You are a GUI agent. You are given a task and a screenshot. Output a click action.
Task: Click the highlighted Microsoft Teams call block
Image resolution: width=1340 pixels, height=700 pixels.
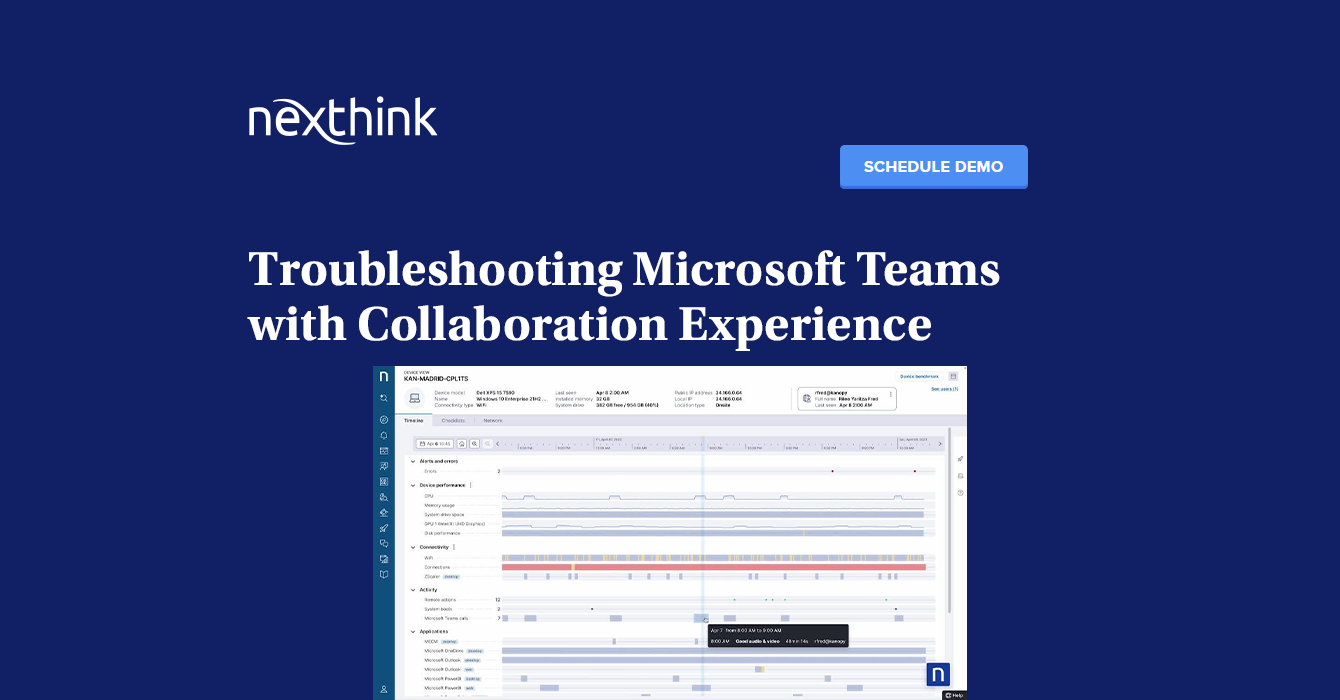(x=701, y=618)
